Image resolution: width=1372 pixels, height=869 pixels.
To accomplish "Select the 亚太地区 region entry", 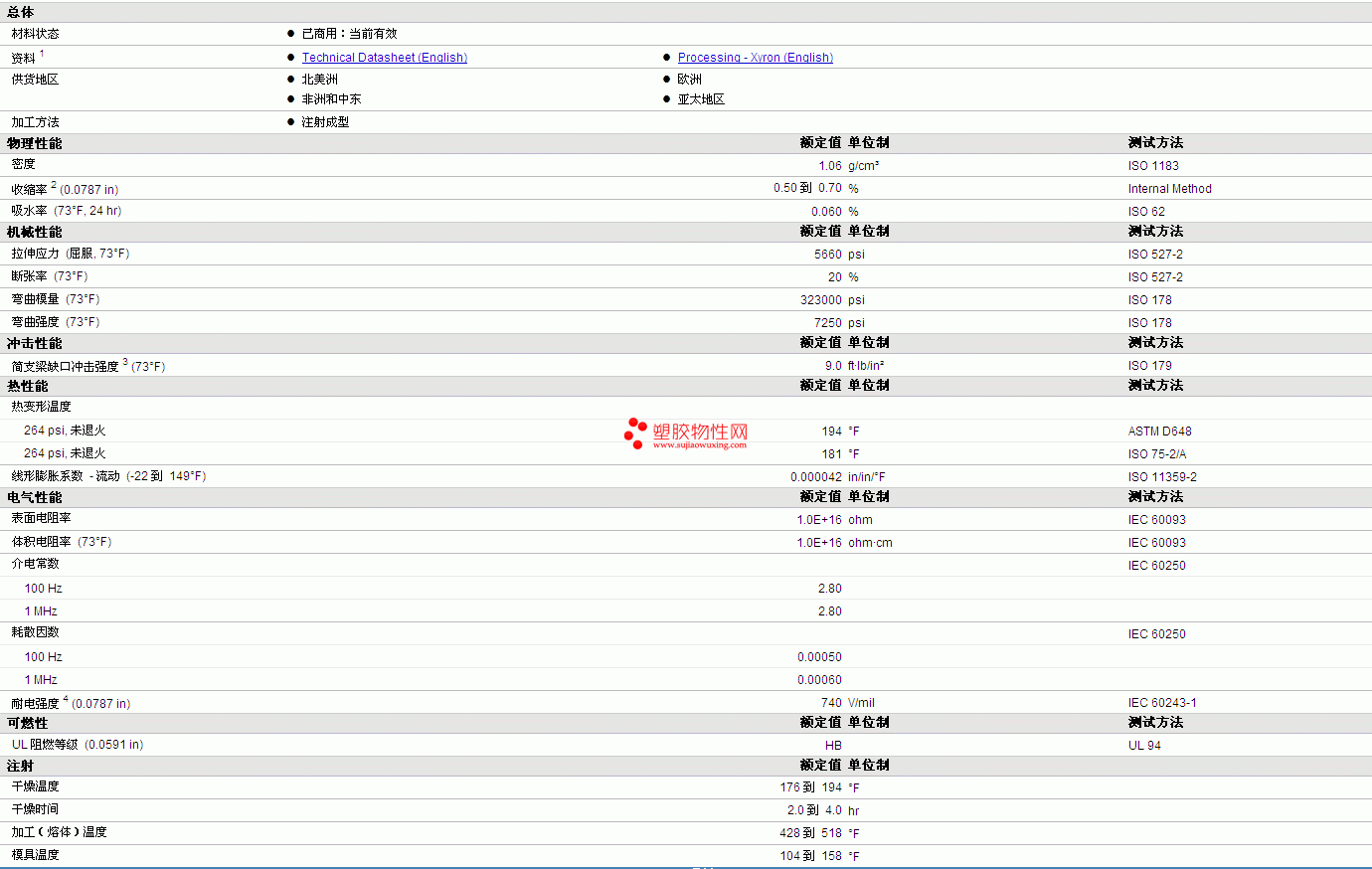I will click(x=702, y=99).
